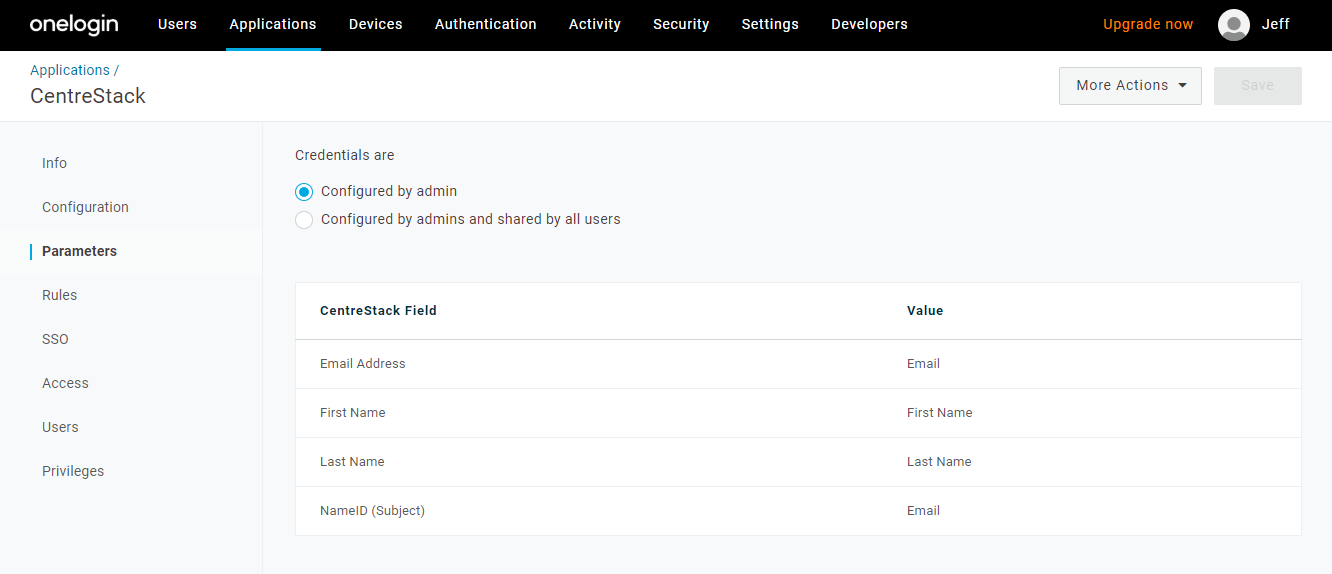
Task: Open the Last Name parameter row
Action: coord(798,462)
